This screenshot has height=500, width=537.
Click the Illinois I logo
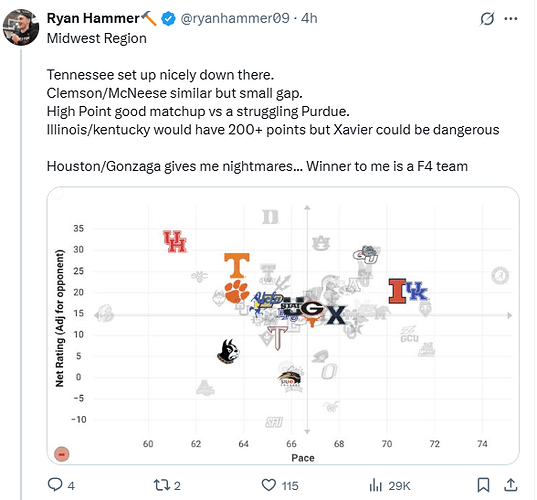397,291
